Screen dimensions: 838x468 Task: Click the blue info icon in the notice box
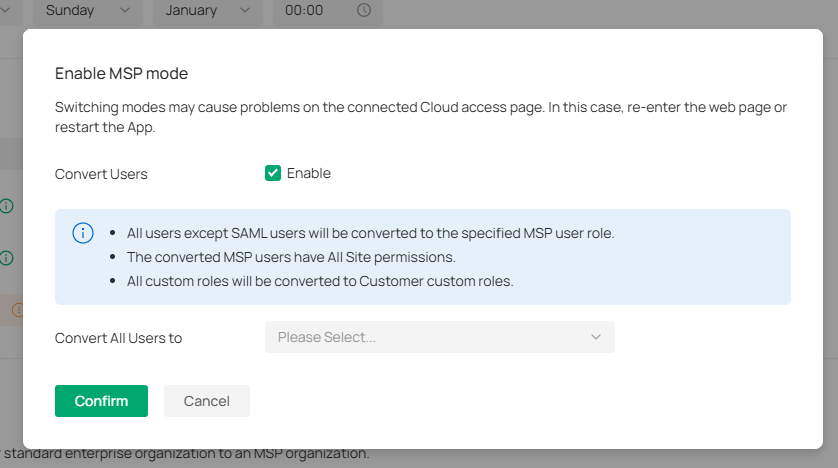click(x=83, y=233)
